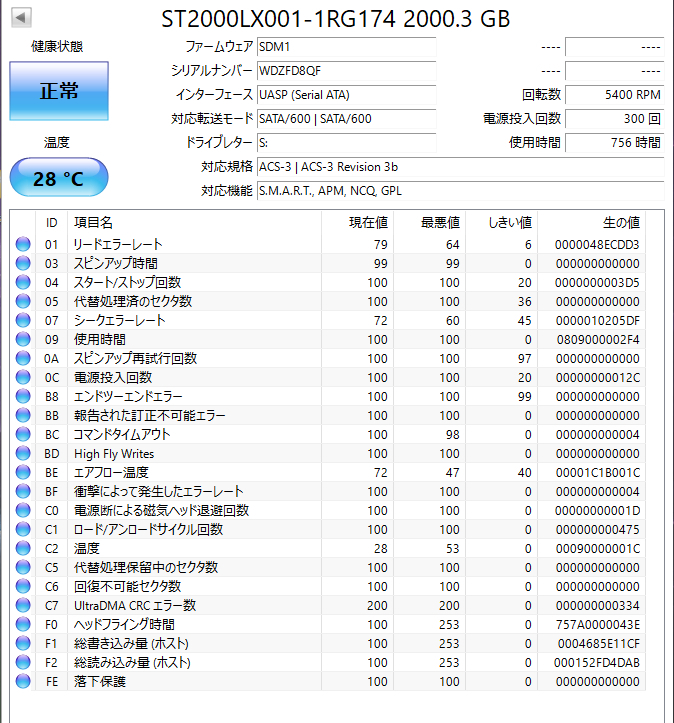Screen dimensions: 674x723
Task: Click the 756 時間 usage hours field
Action: pos(615,143)
